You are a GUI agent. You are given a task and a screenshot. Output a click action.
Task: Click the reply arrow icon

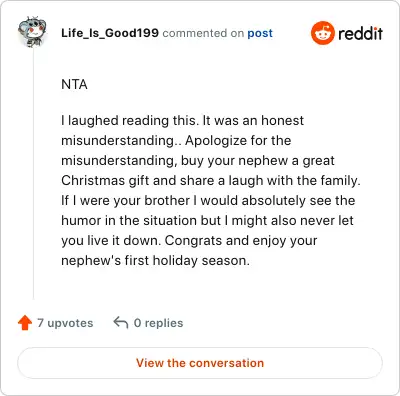[x=121, y=322]
